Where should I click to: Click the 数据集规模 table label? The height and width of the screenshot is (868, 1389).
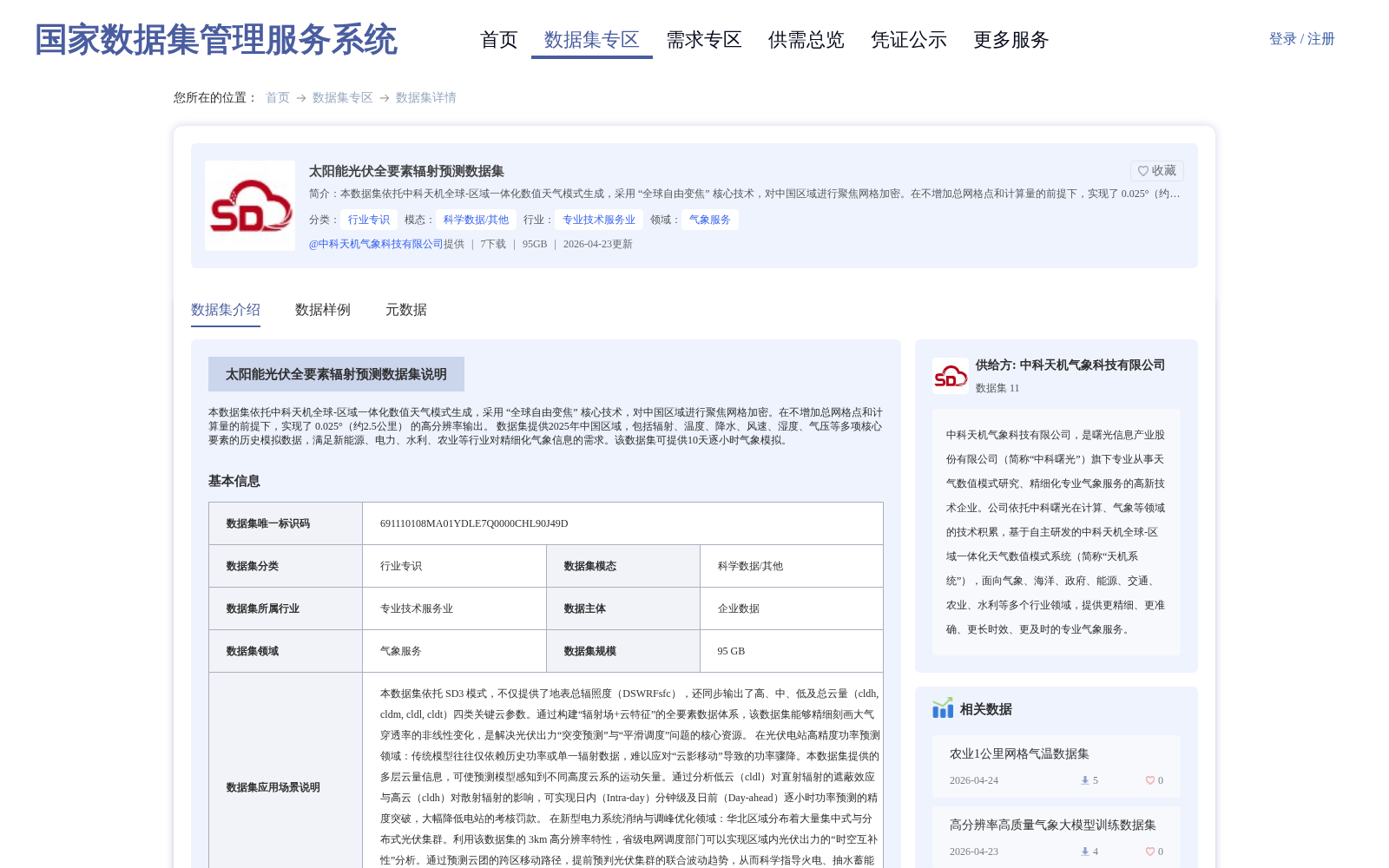(x=590, y=651)
